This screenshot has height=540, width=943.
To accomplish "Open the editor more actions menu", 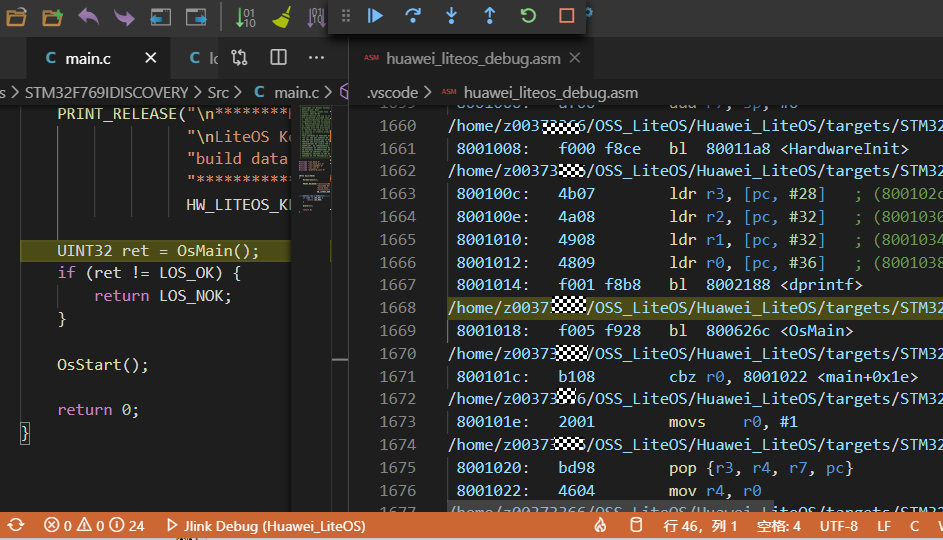I will [x=316, y=58].
